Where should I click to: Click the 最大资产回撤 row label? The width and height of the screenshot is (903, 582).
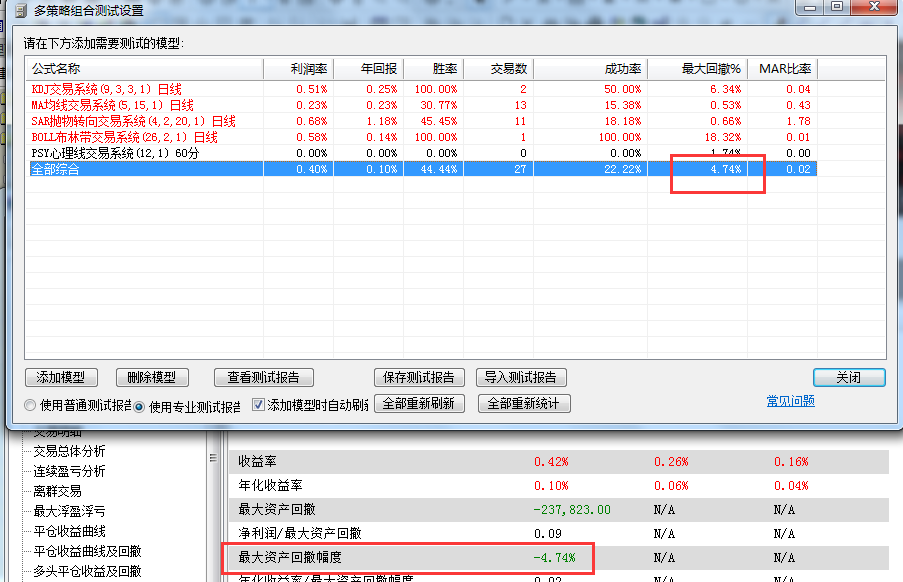276,509
